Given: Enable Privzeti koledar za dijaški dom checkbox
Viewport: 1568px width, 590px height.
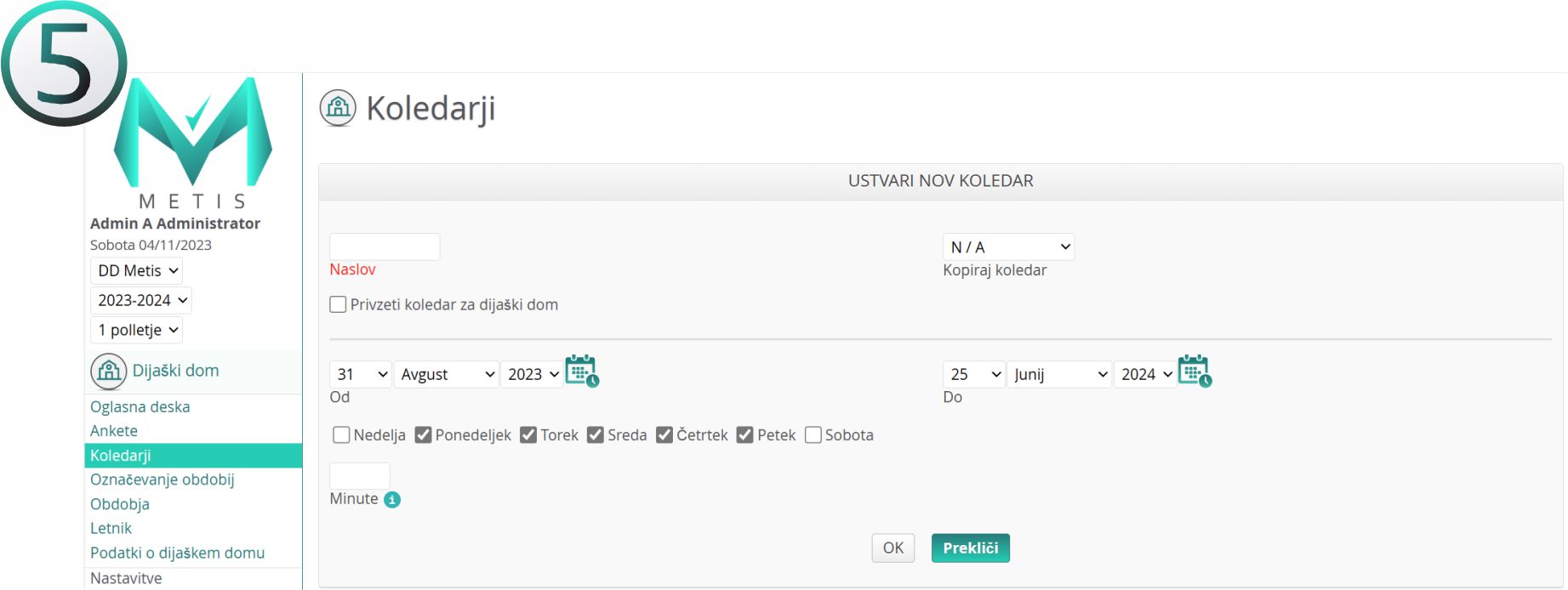Looking at the screenshot, I should [x=339, y=304].
